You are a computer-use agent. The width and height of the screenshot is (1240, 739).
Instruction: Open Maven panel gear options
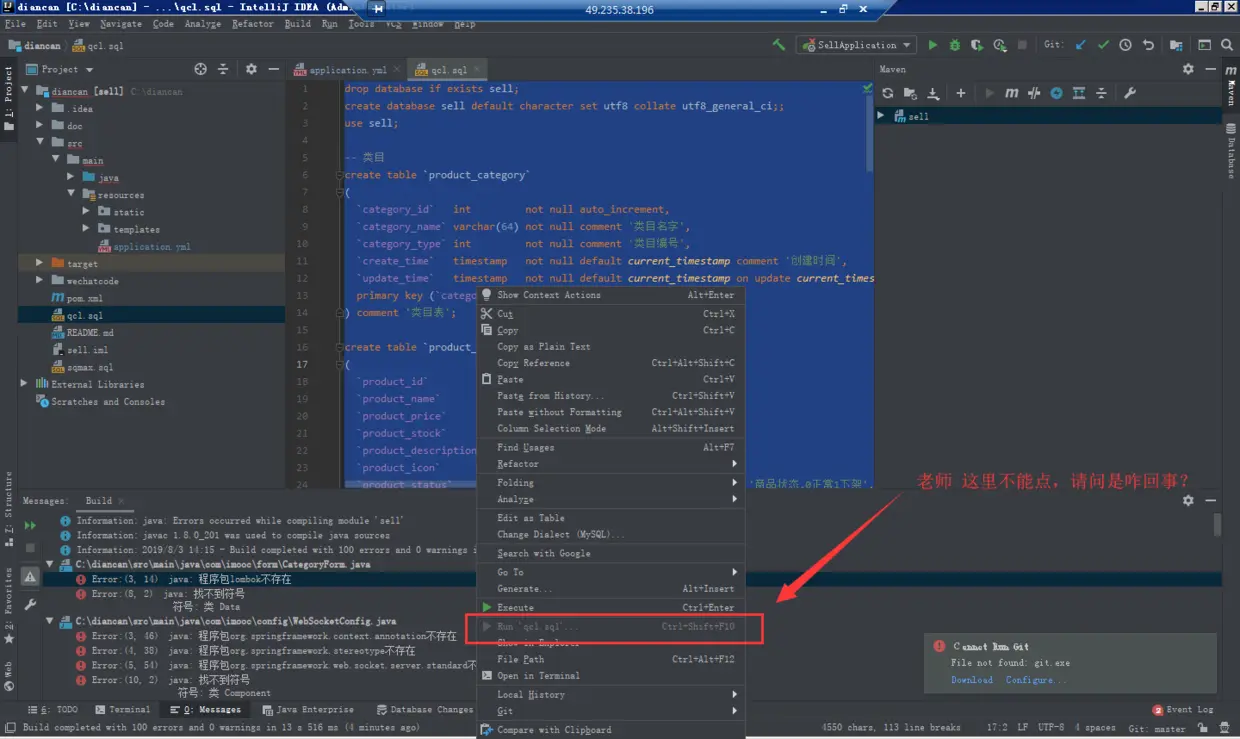(x=1188, y=69)
